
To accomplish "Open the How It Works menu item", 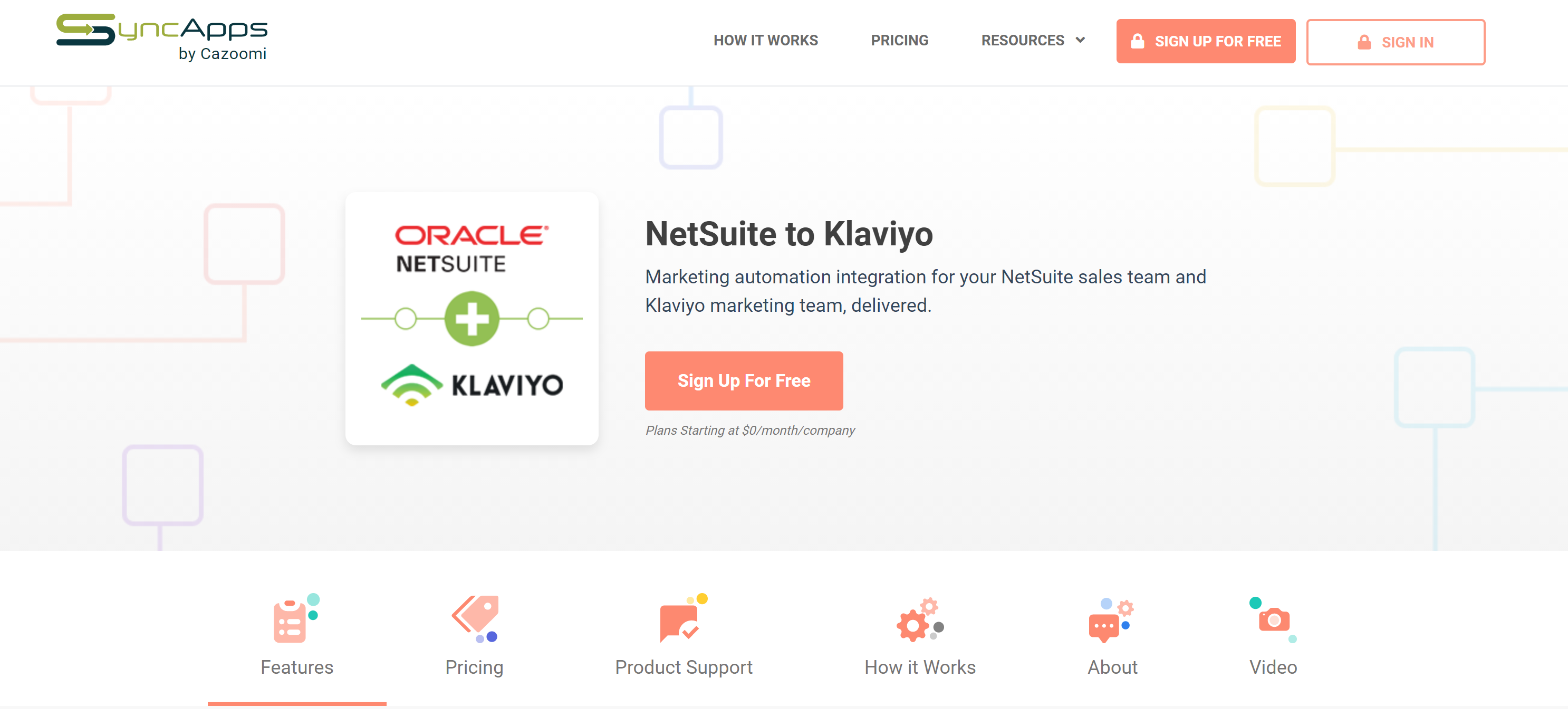I will tap(765, 40).
